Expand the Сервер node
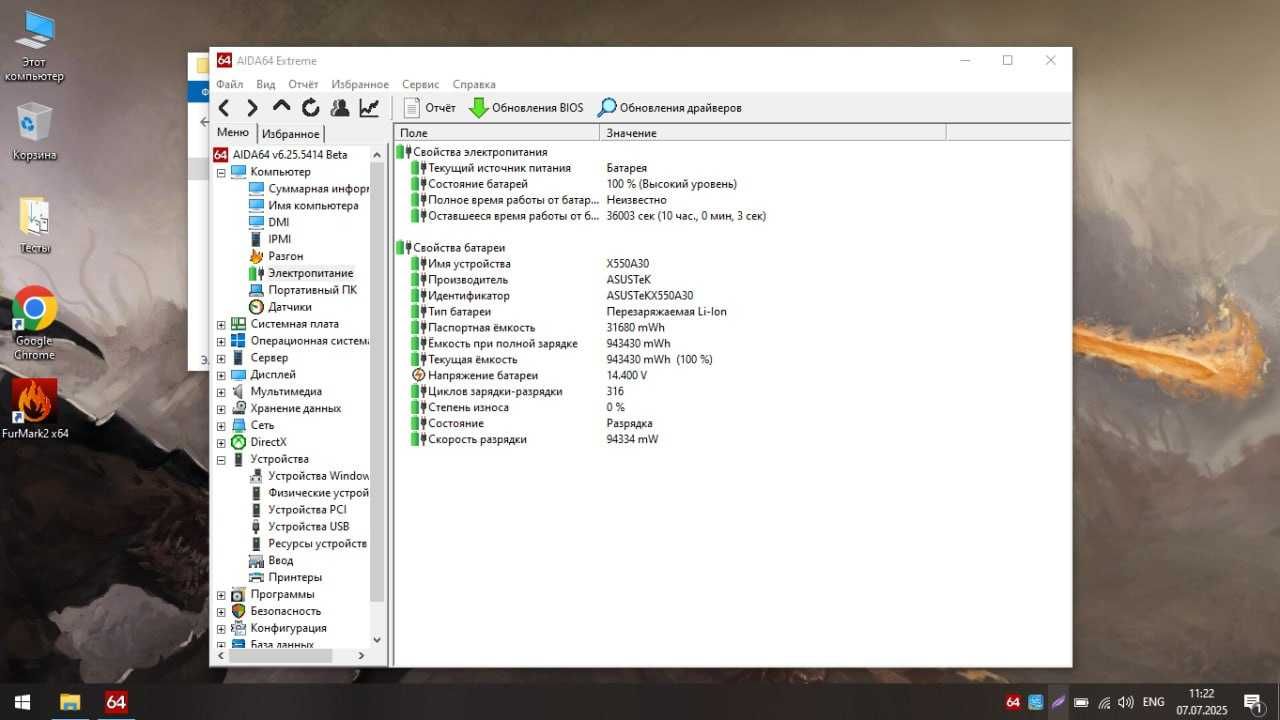This screenshot has height=720, width=1280. pyautogui.click(x=221, y=358)
